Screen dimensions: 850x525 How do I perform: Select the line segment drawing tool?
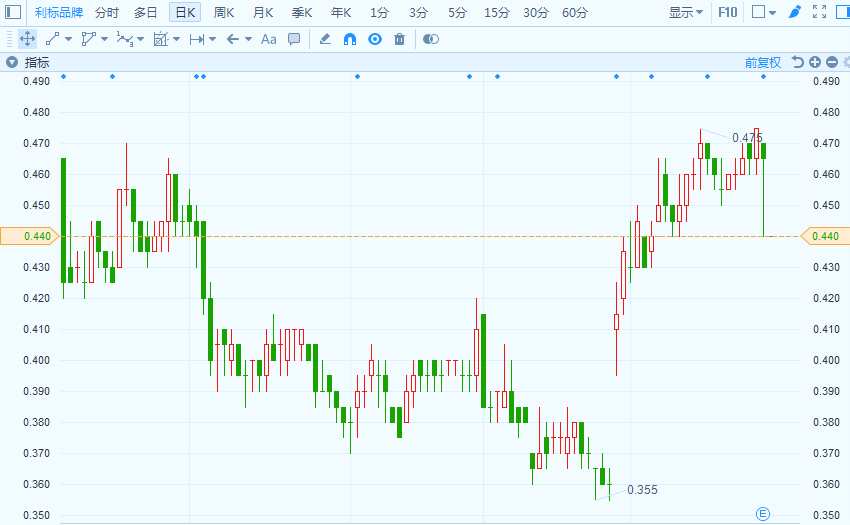click(x=53, y=39)
